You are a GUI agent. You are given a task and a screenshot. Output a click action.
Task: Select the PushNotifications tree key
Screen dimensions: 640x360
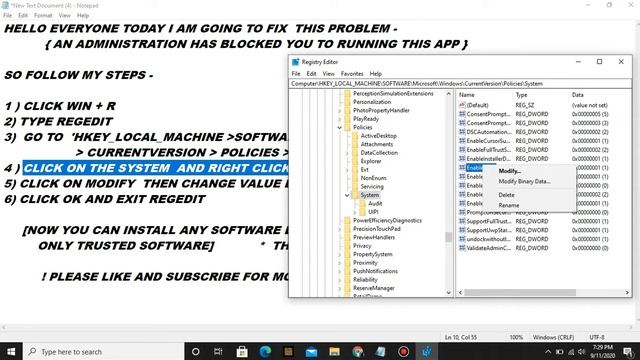pos(375,271)
